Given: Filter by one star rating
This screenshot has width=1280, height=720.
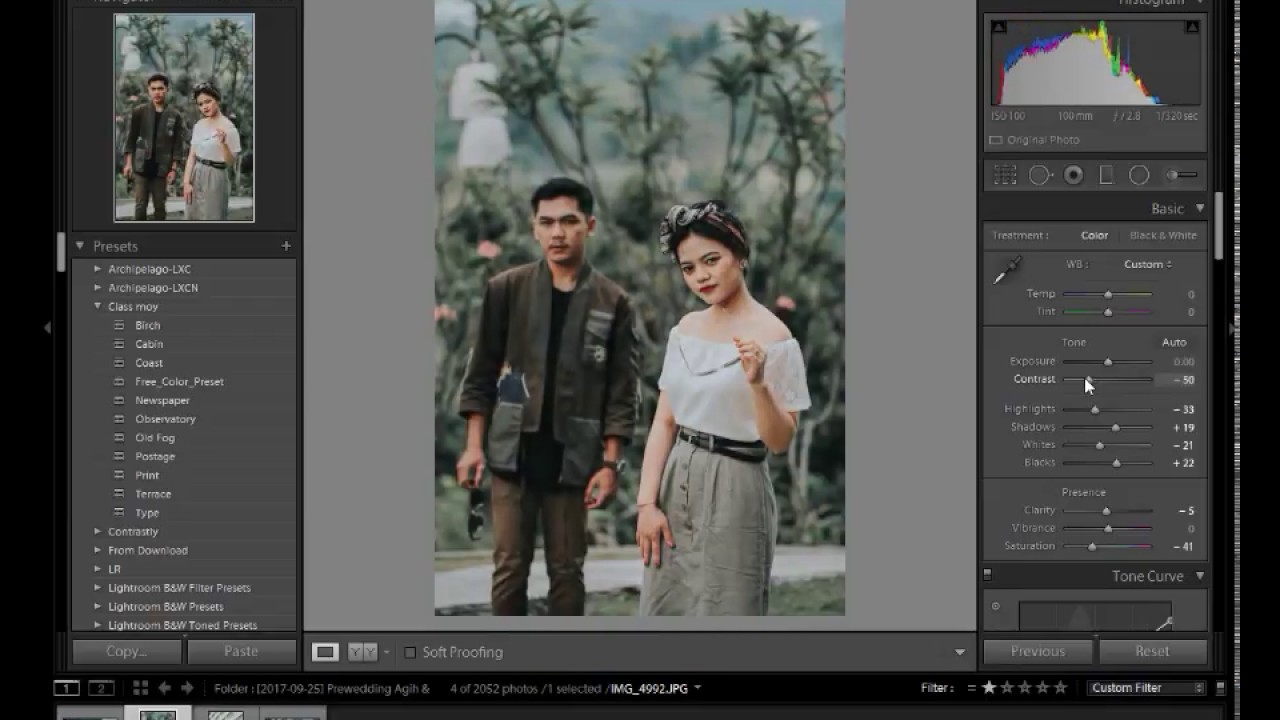Looking at the screenshot, I should point(989,688).
